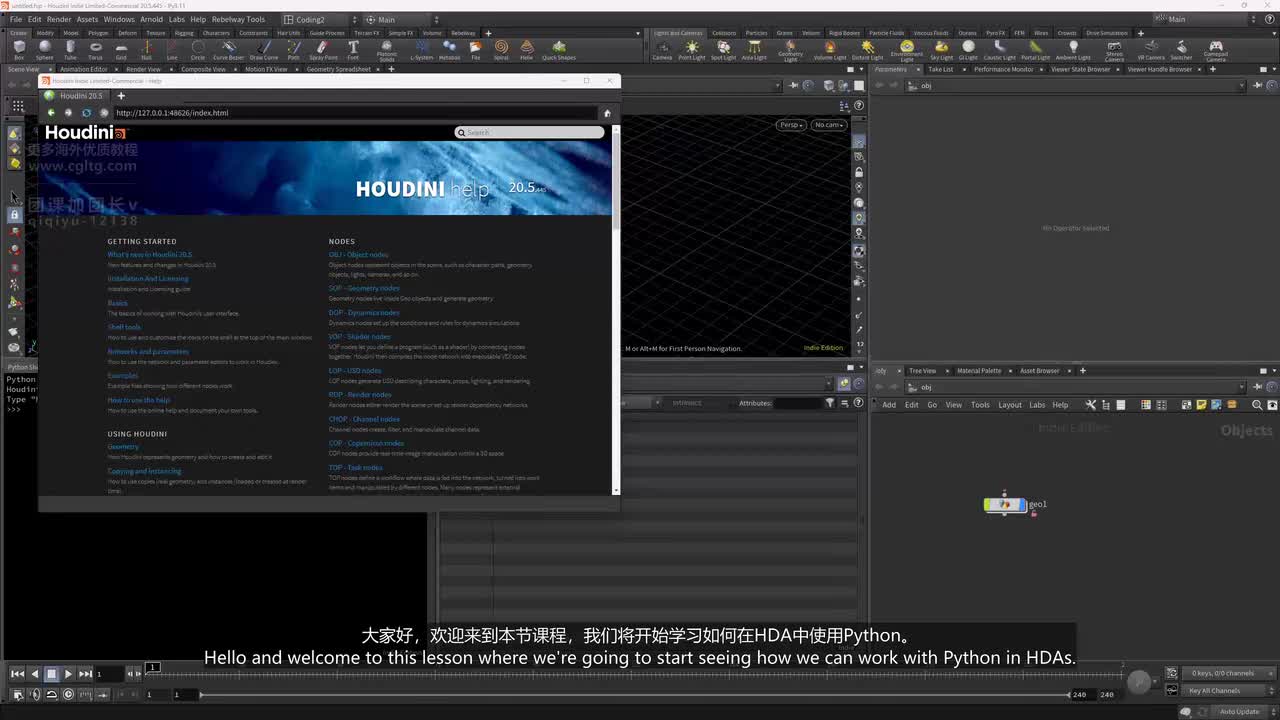The width and height of the screenshot is (1280, 720).
Task: Open the DOP - Dynamics nodes link
Action: [x=364, y=312]
